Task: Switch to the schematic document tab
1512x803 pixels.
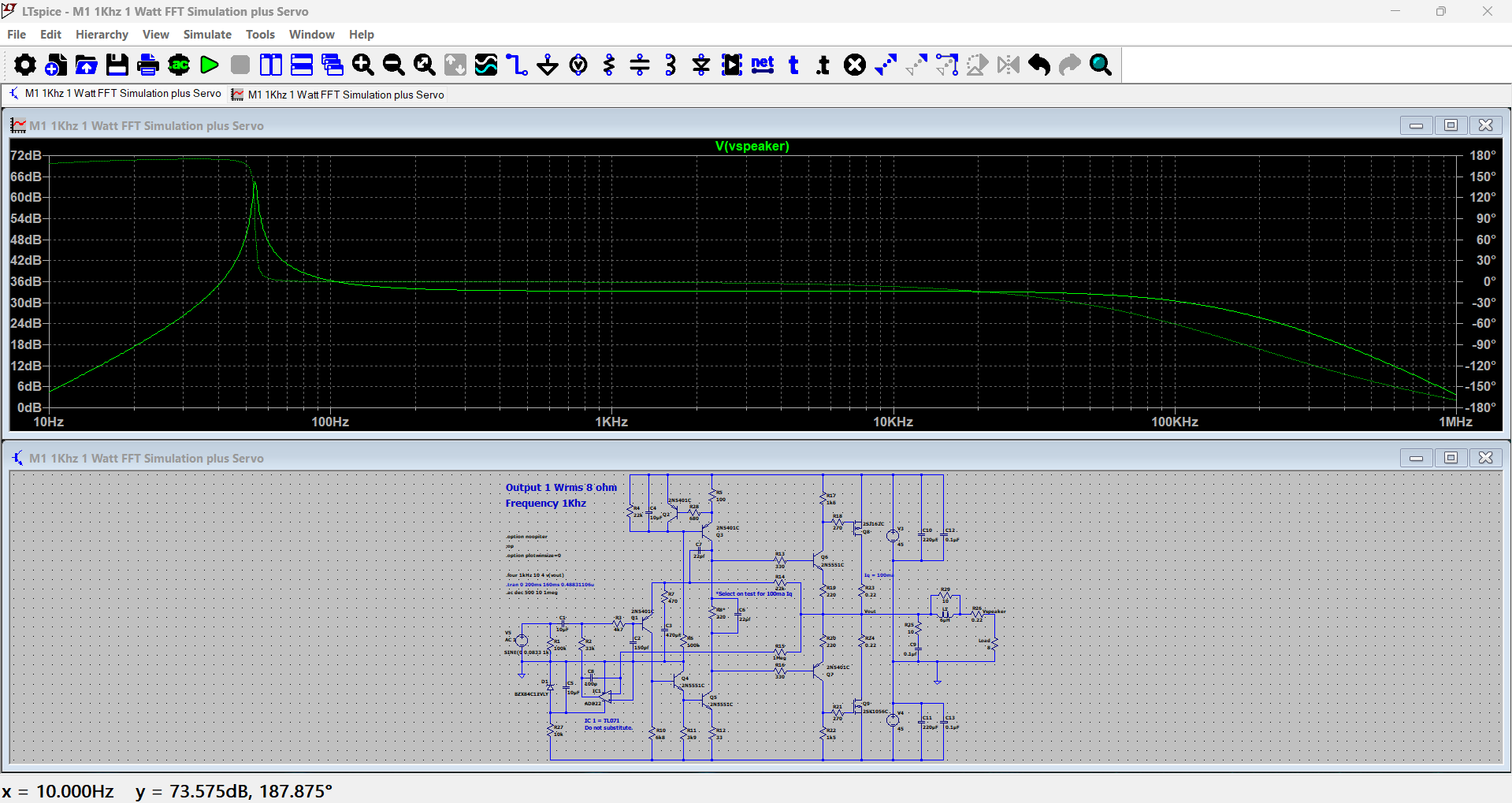Action: [115, 94]
